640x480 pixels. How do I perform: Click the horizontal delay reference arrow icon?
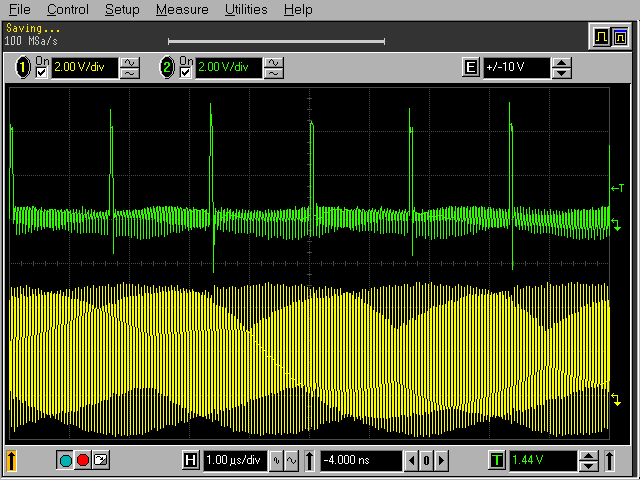click(x=309, y=461)
